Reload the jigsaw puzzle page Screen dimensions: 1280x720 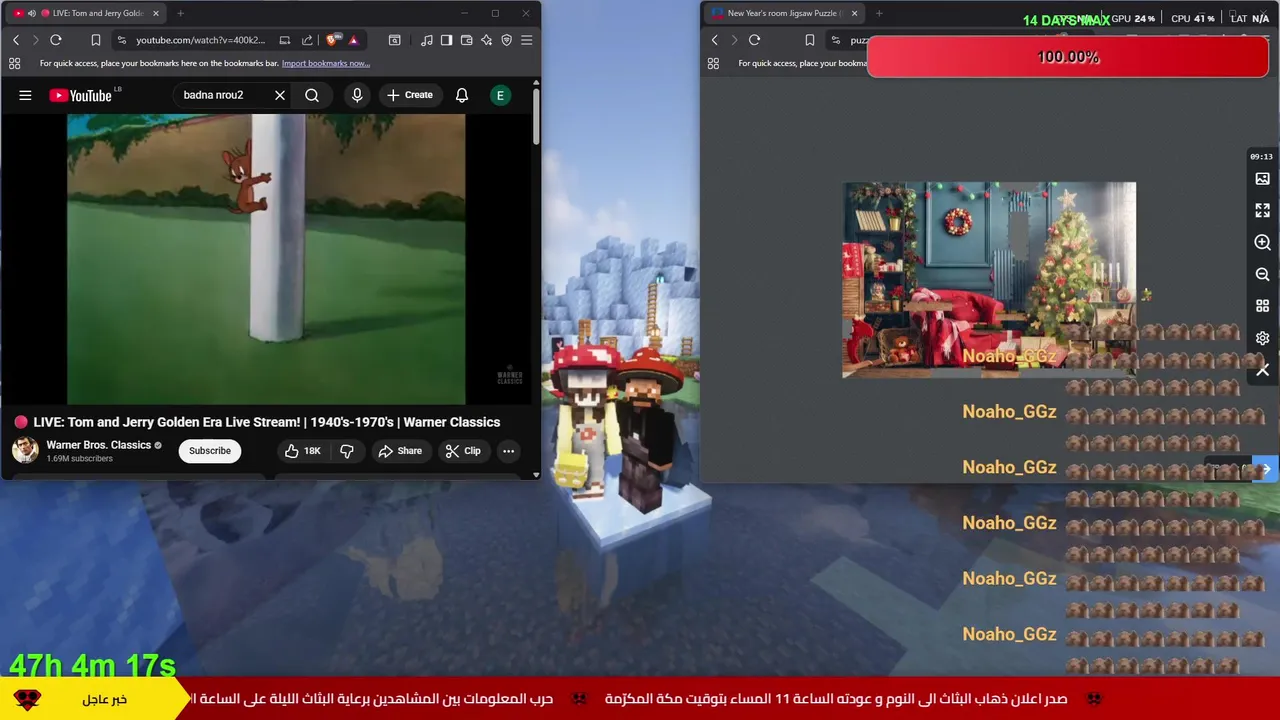tap(754, 40)
